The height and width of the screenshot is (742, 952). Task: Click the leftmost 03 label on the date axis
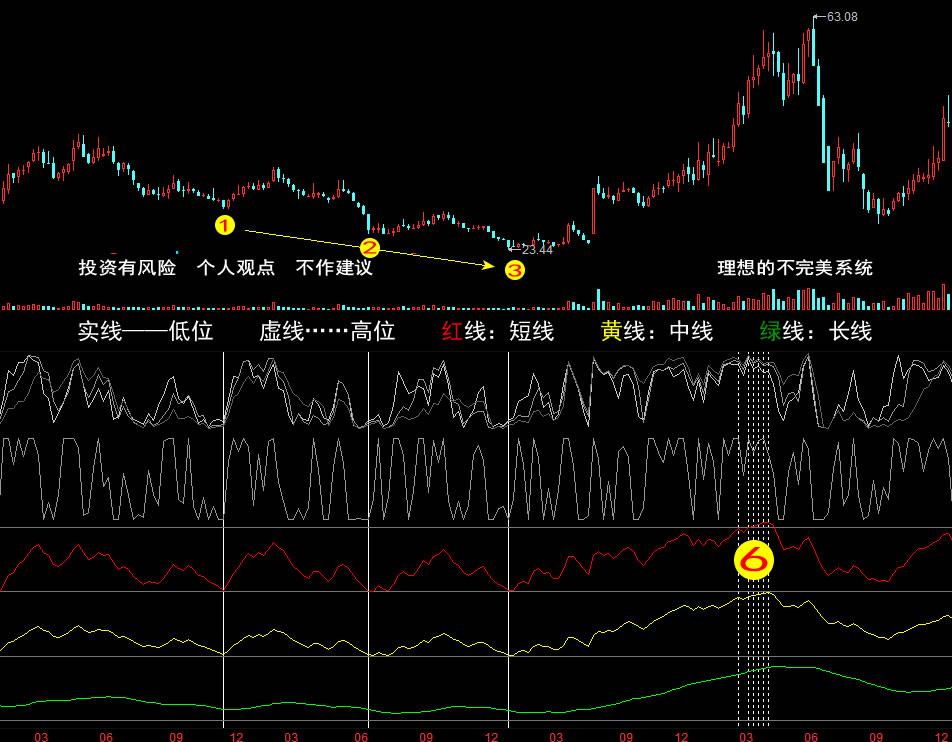(x=41, y=736)
